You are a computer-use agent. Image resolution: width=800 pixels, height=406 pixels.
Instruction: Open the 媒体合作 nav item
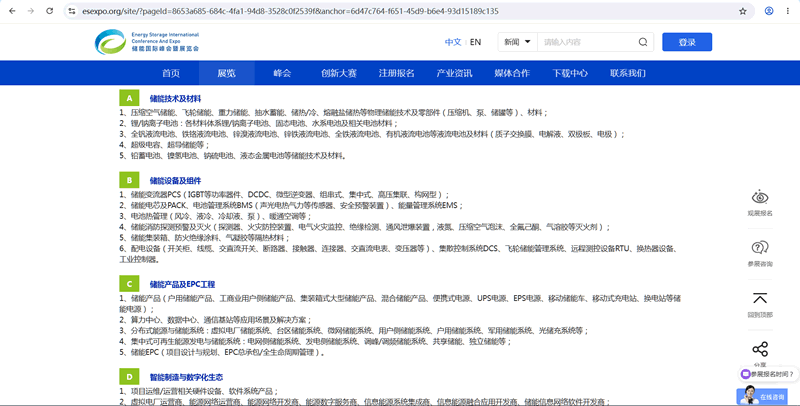(512, 73)
